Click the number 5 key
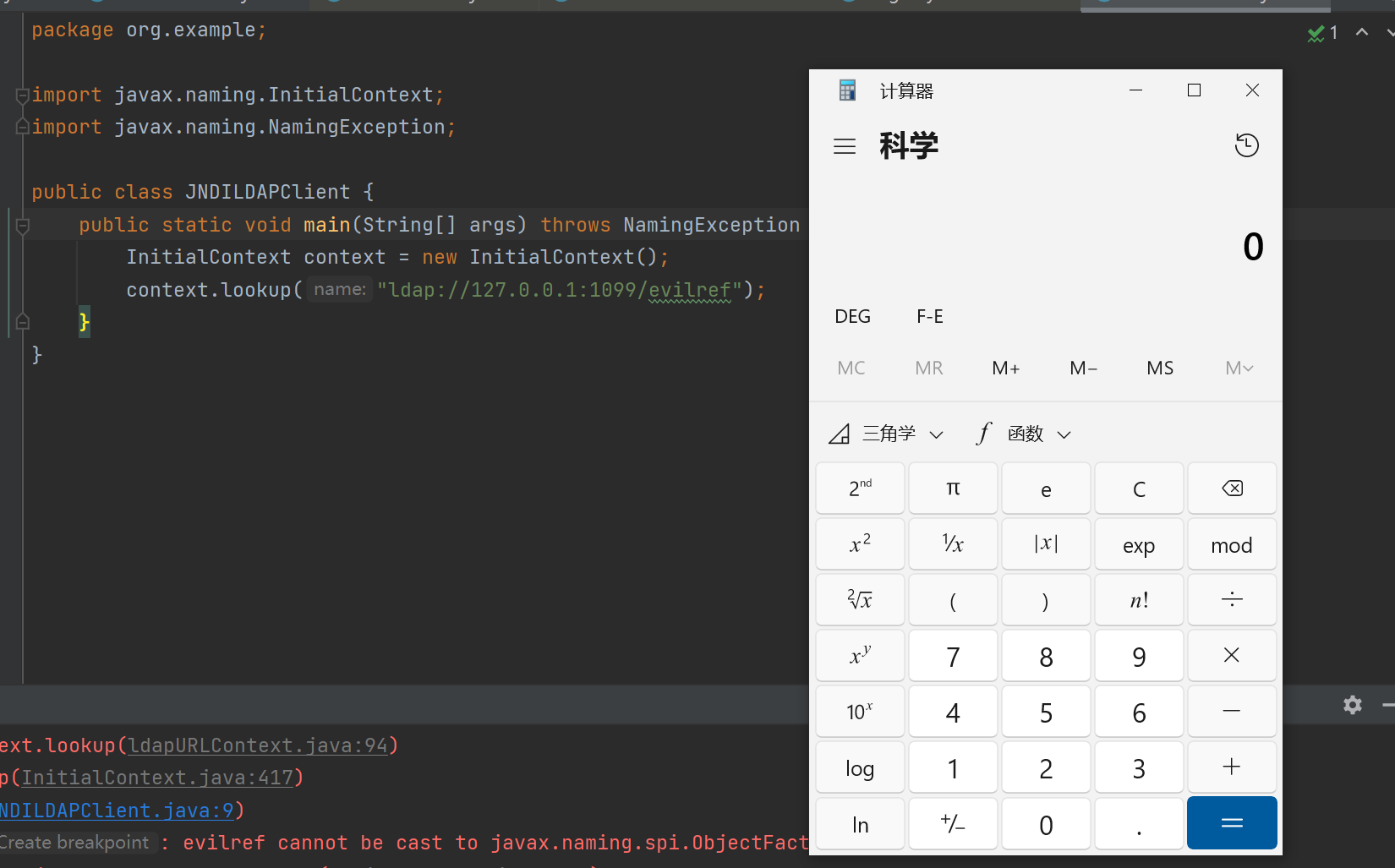 [1046, 712]
